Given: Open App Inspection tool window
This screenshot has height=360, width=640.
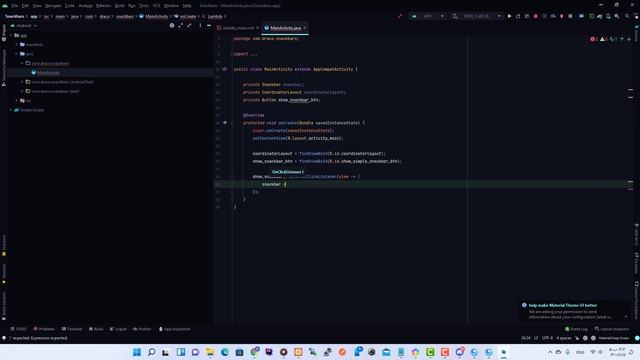Looking at the screenshot, I should click(x=174, y=329).
